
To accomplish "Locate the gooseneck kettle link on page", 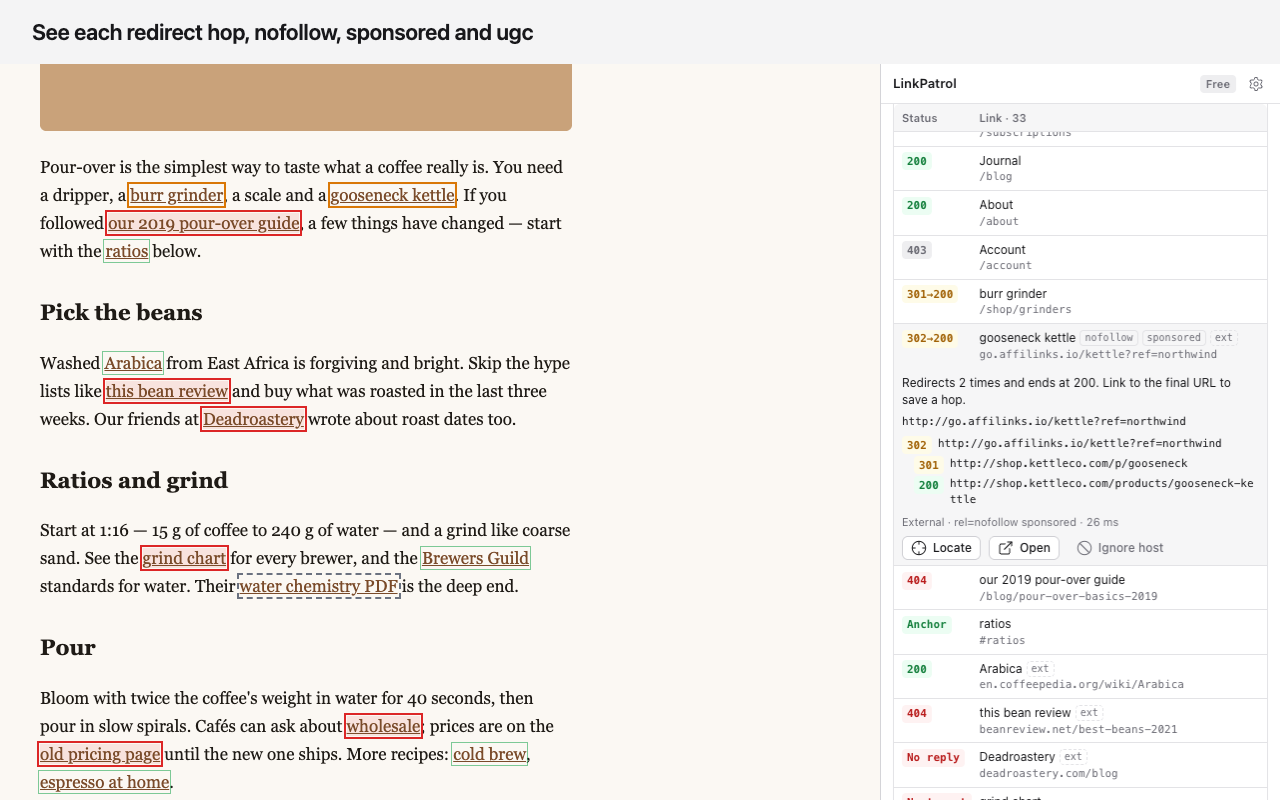I will click(941, 548).
